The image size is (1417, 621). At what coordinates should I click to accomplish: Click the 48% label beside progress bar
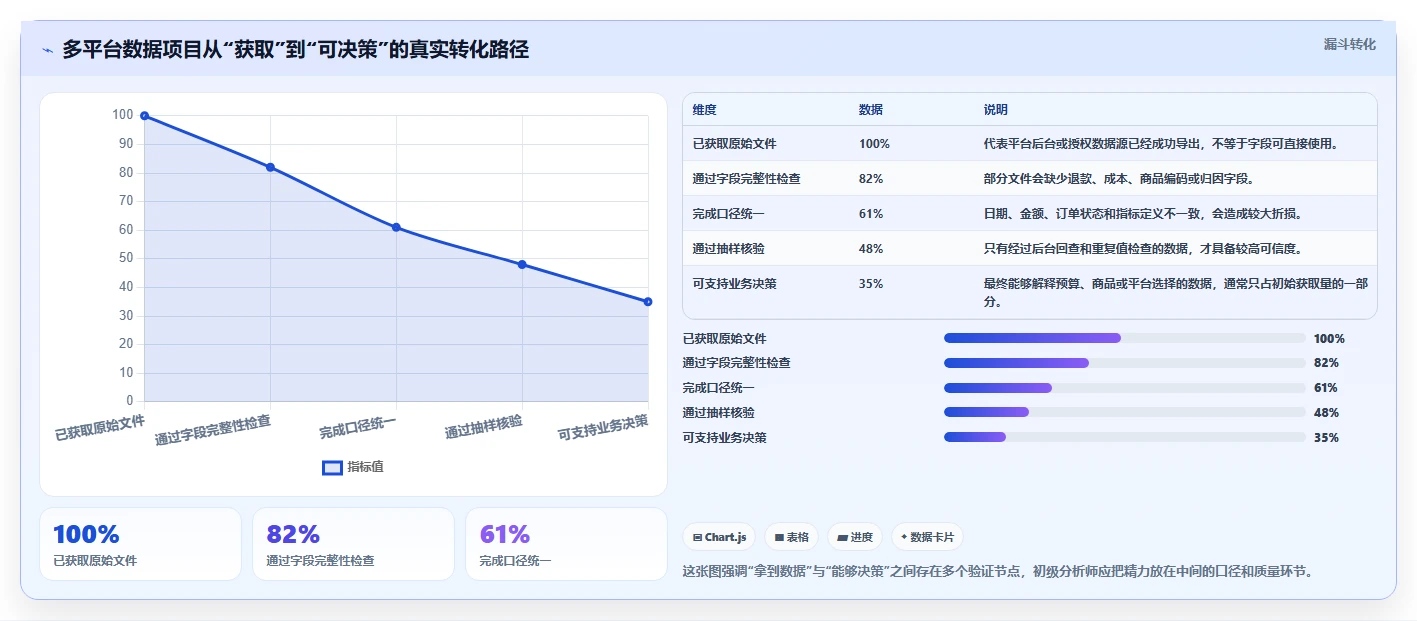tap(1326, 412)
